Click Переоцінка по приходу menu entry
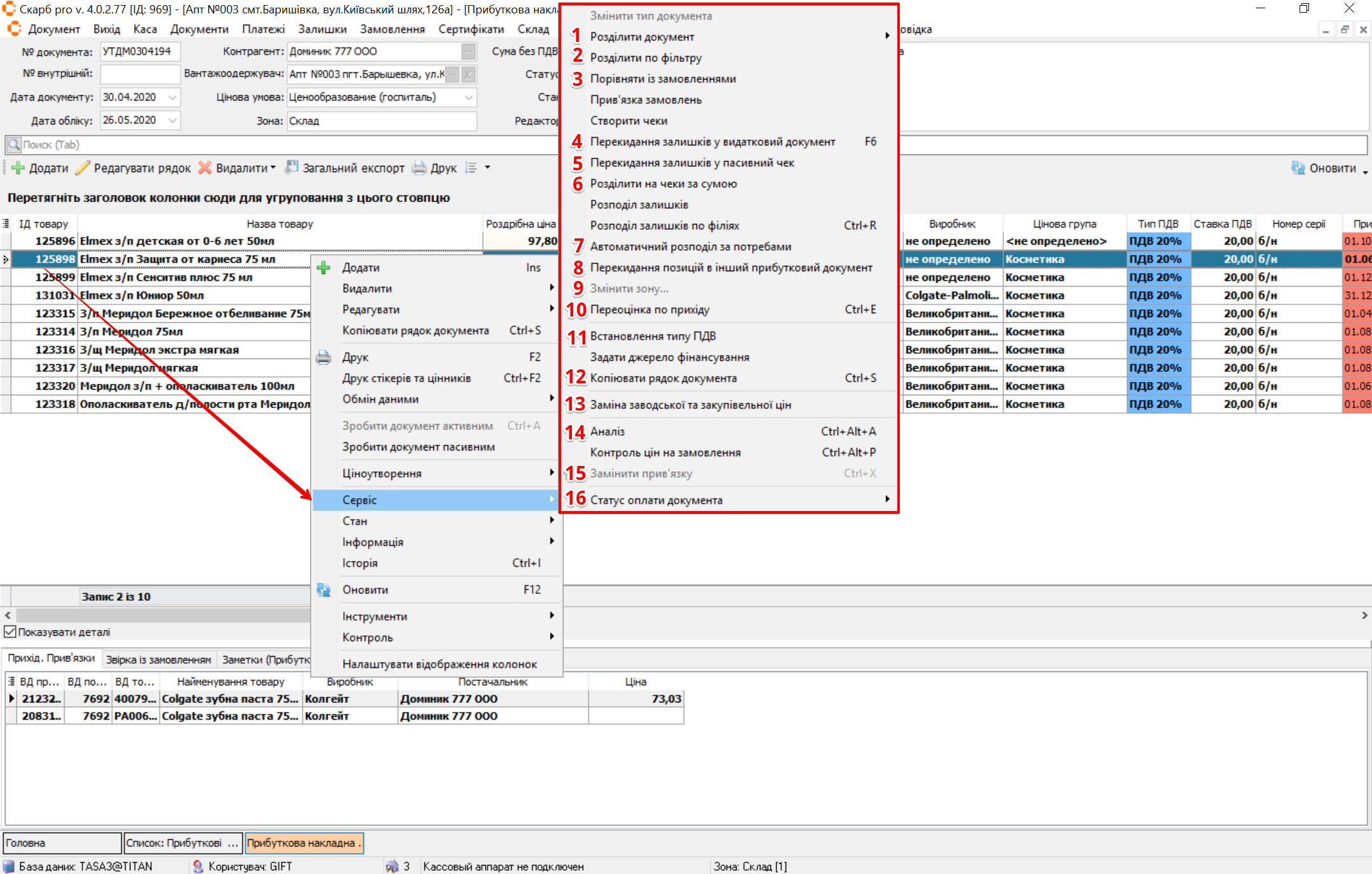 (x=649, y=310)
